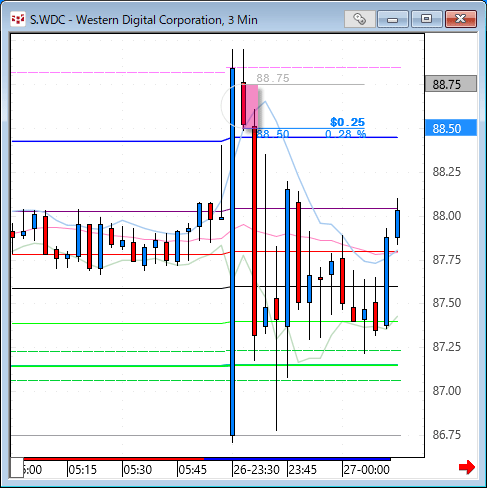Click the window title S.WDC Western Digital
Screen dimensions: 487x488
(144, 20)
